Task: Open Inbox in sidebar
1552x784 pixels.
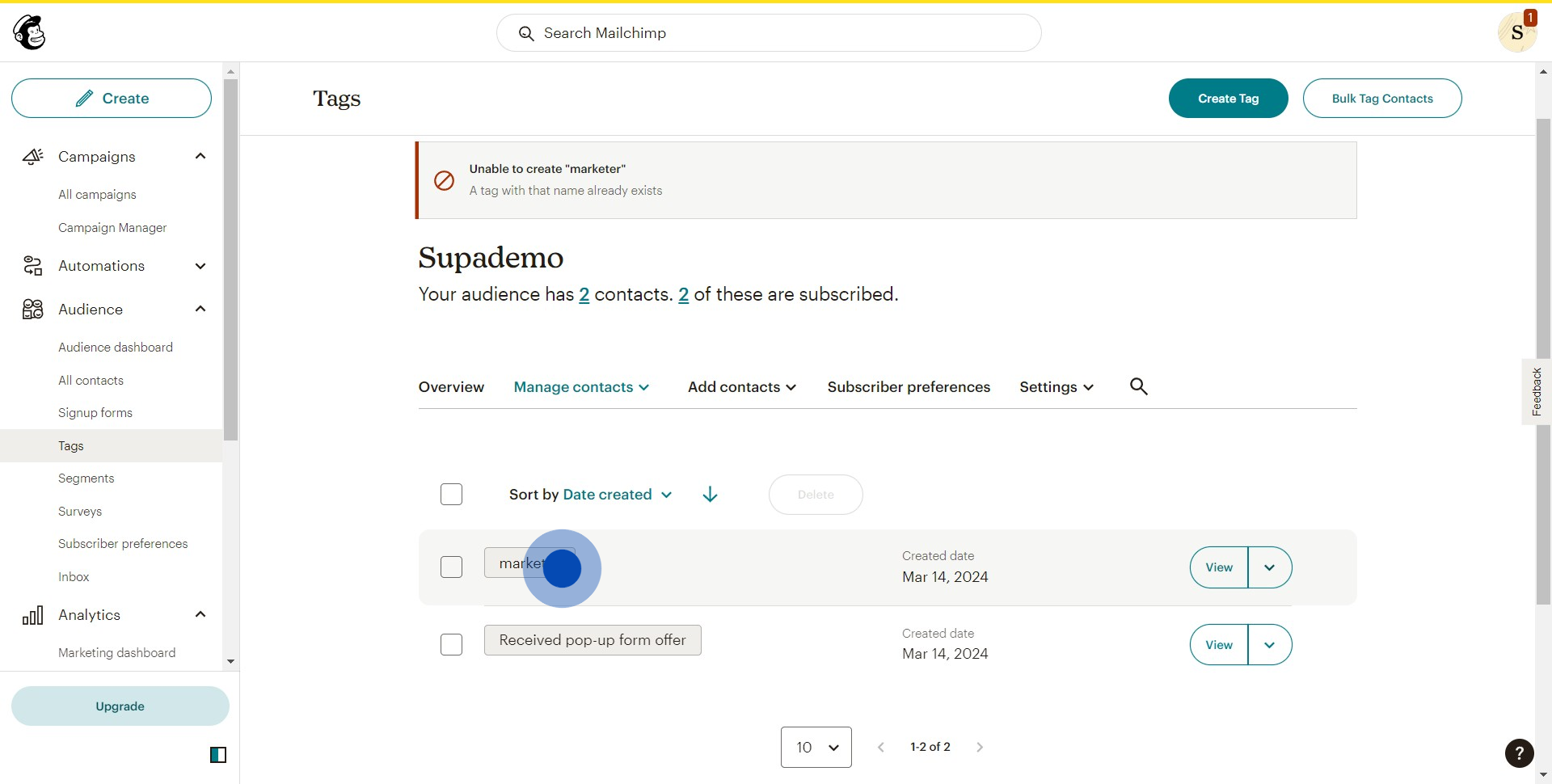Action: click(74, 577)
